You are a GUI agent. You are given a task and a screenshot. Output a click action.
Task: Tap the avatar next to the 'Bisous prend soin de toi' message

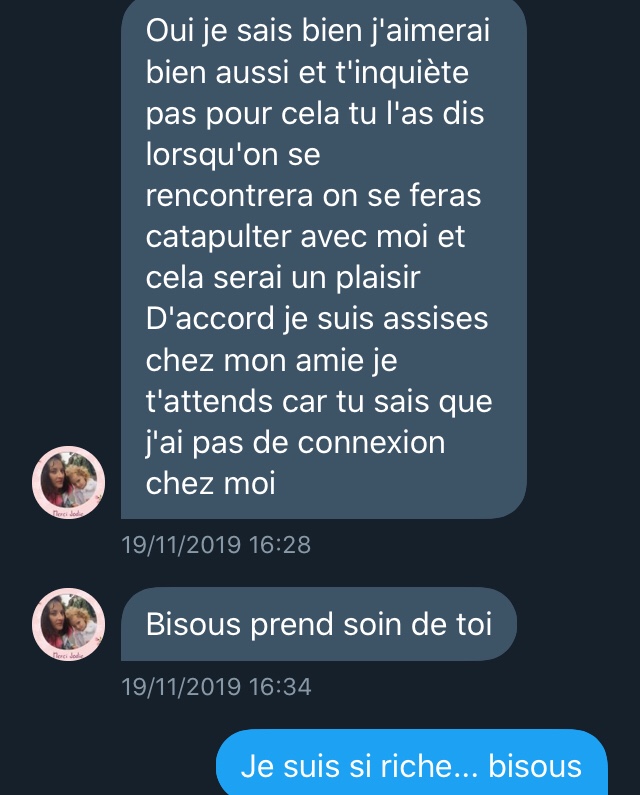point(68,624)
